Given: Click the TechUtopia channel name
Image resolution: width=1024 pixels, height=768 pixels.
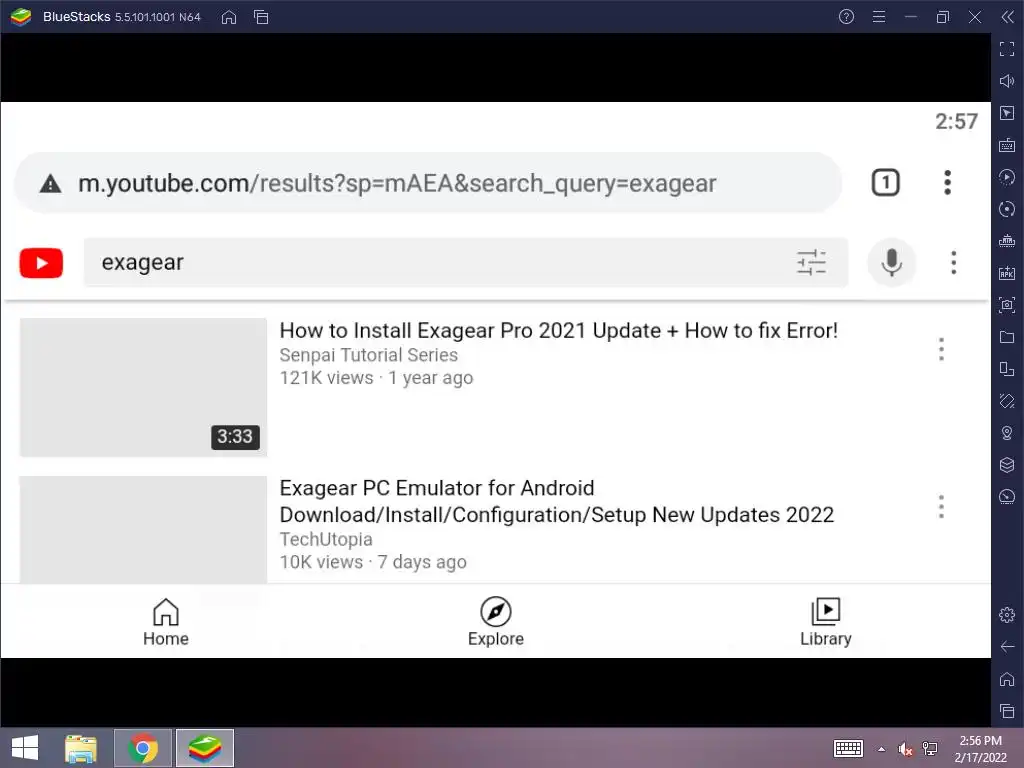Looking at the screenshot, I should coord(326,539).
